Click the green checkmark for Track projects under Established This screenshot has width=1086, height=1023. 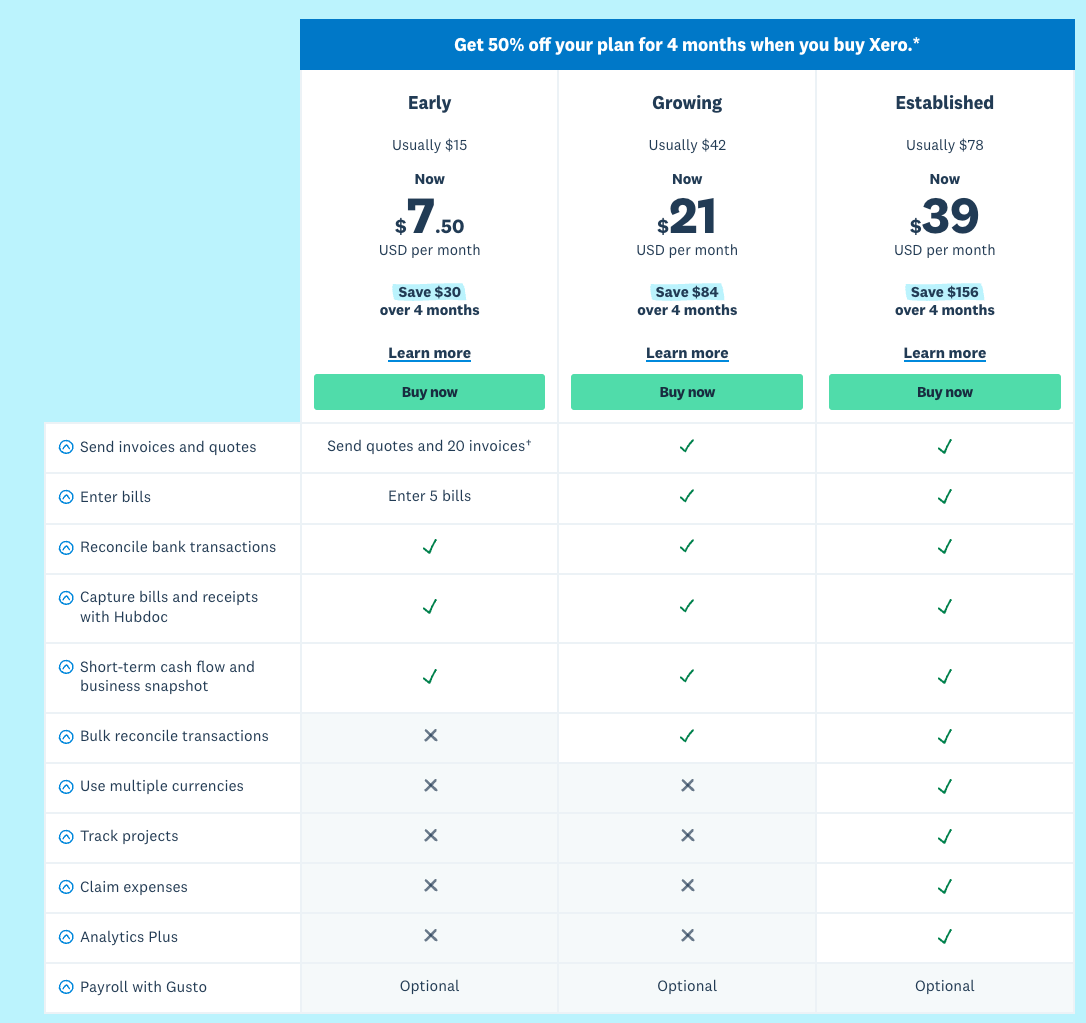click(x=944, y=837)
